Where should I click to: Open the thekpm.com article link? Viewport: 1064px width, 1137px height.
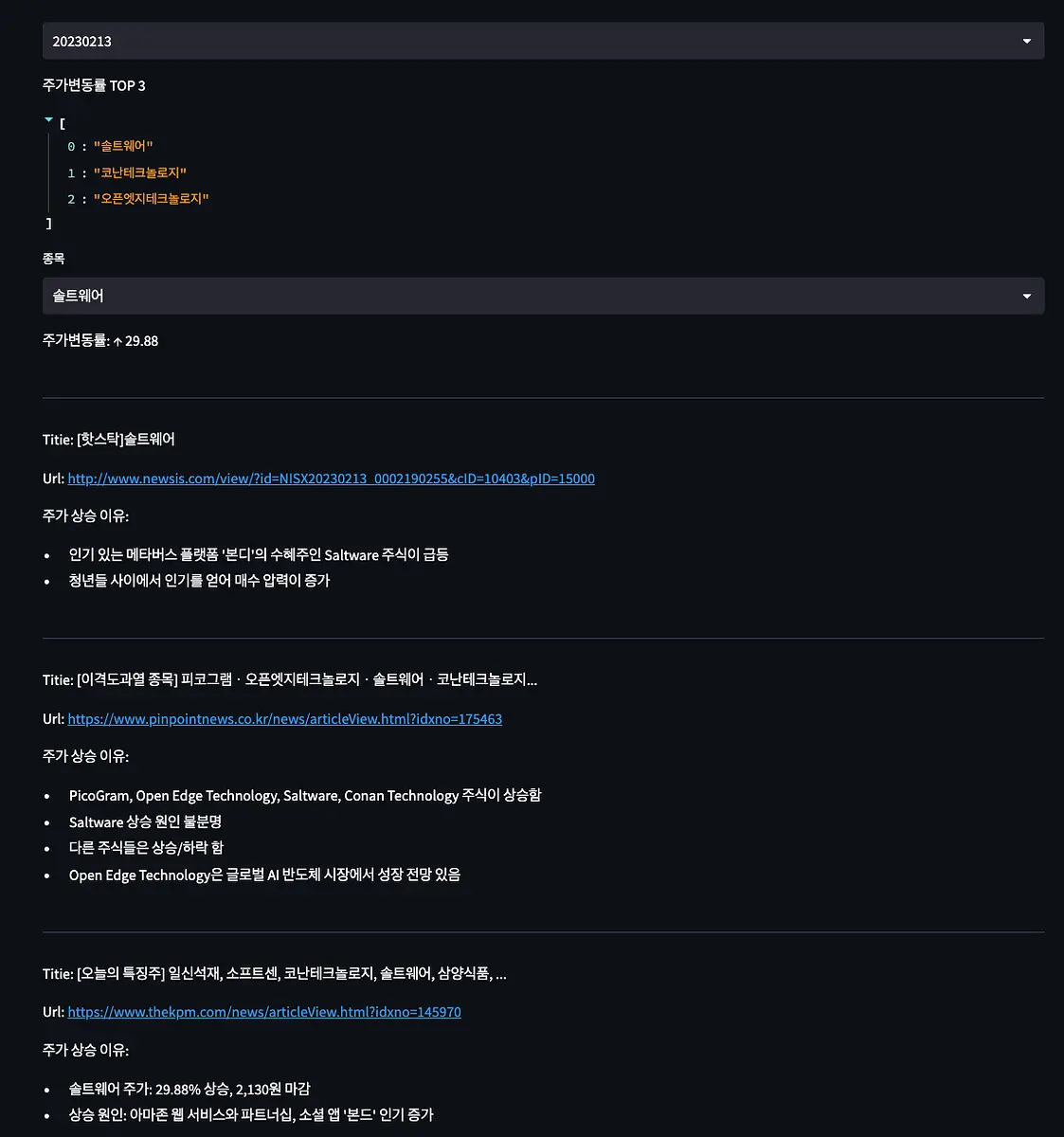click(x=264, y=1012)
